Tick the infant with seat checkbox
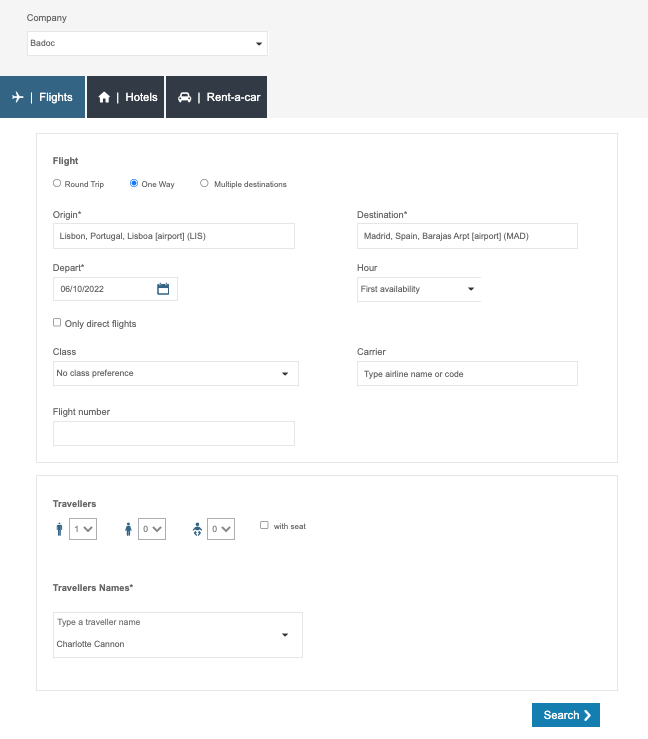The image size is (648, 739). tap(264, 525)
